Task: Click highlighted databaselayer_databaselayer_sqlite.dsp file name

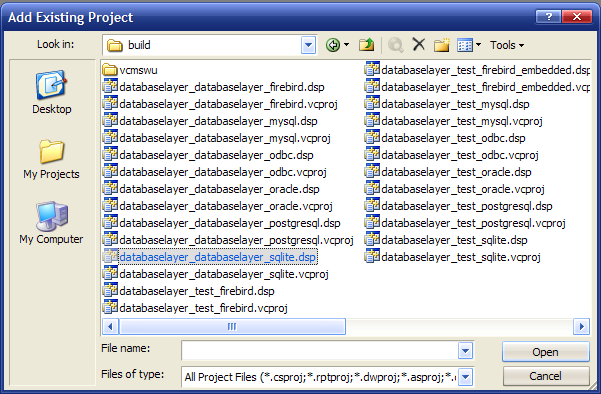Action: (218, 257)
